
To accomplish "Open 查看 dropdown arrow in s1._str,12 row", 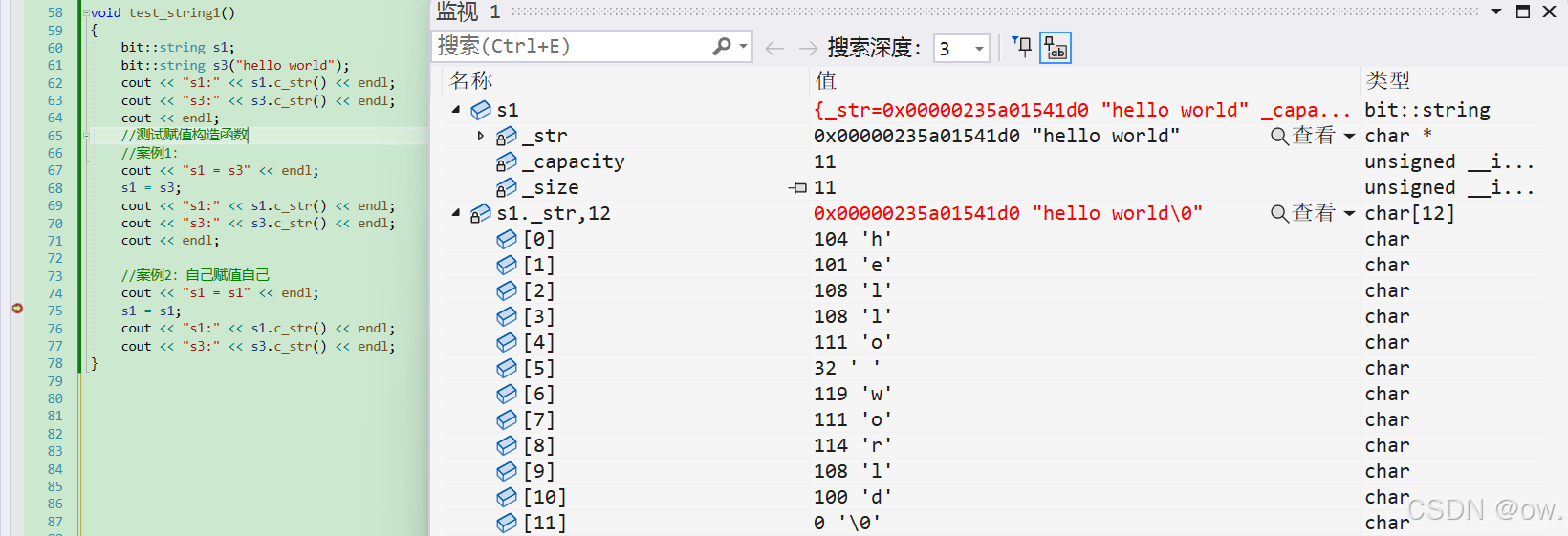I will point(1349,213).
